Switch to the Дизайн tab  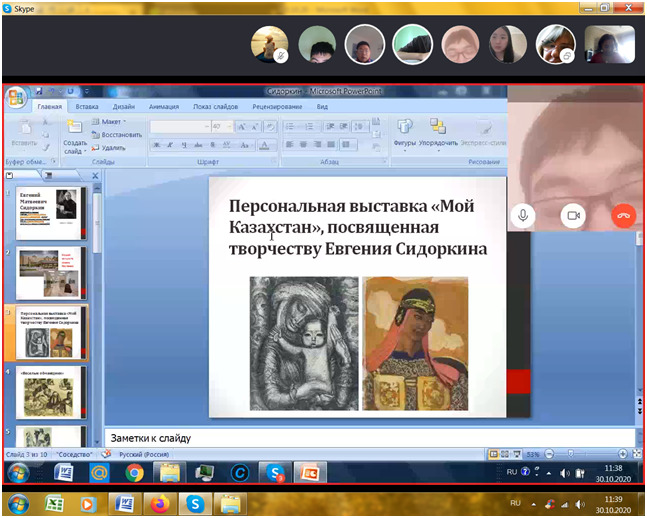(x=124, y=105)
